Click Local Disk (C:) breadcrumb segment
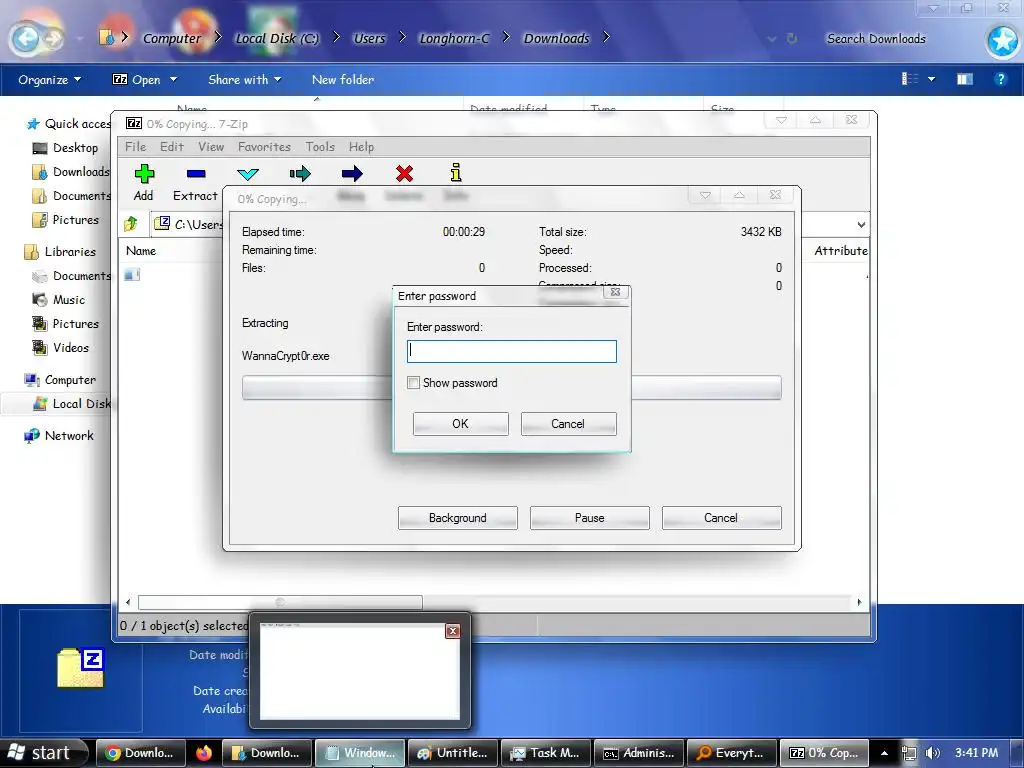The height and width of the screenshot is (768, 1024). click(x=277, y=39)
